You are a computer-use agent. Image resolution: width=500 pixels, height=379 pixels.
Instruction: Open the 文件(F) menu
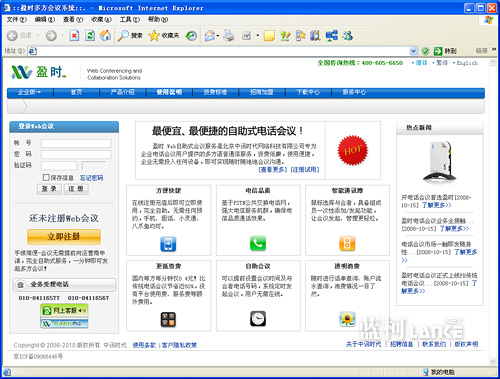tap(16, 19)
